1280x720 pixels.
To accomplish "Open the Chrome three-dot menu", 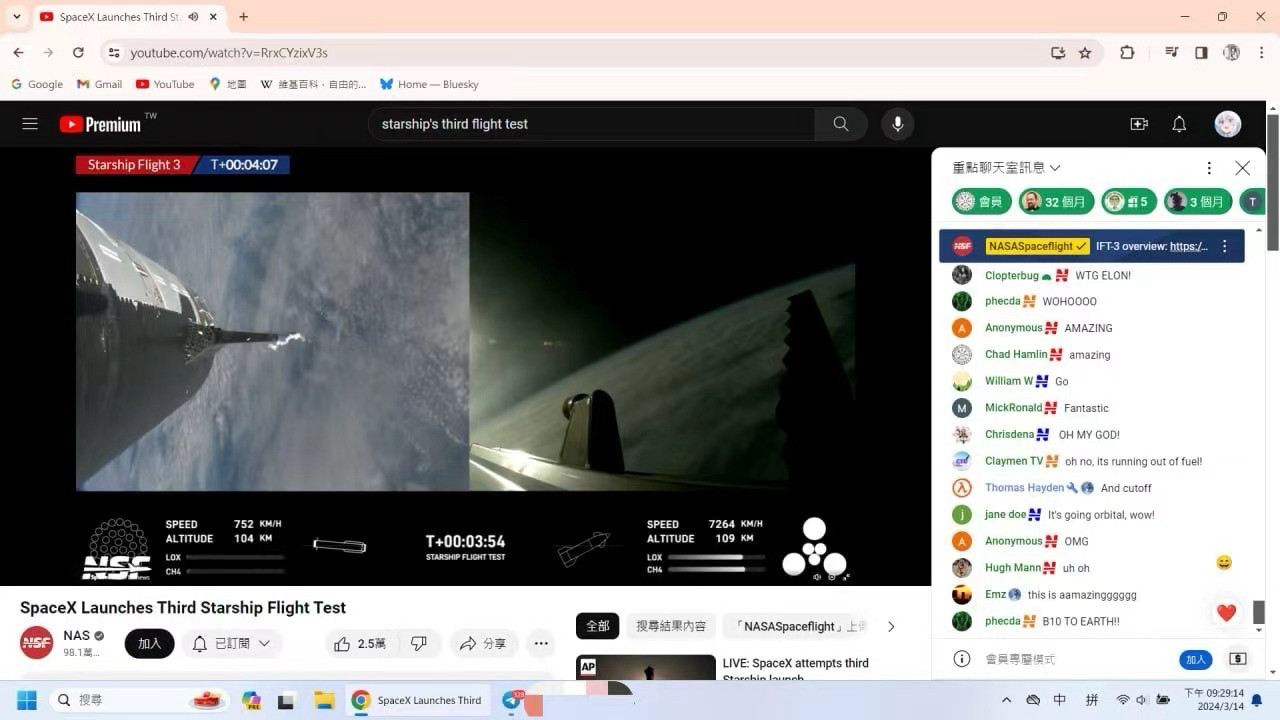I will [x=1261, y=52].
